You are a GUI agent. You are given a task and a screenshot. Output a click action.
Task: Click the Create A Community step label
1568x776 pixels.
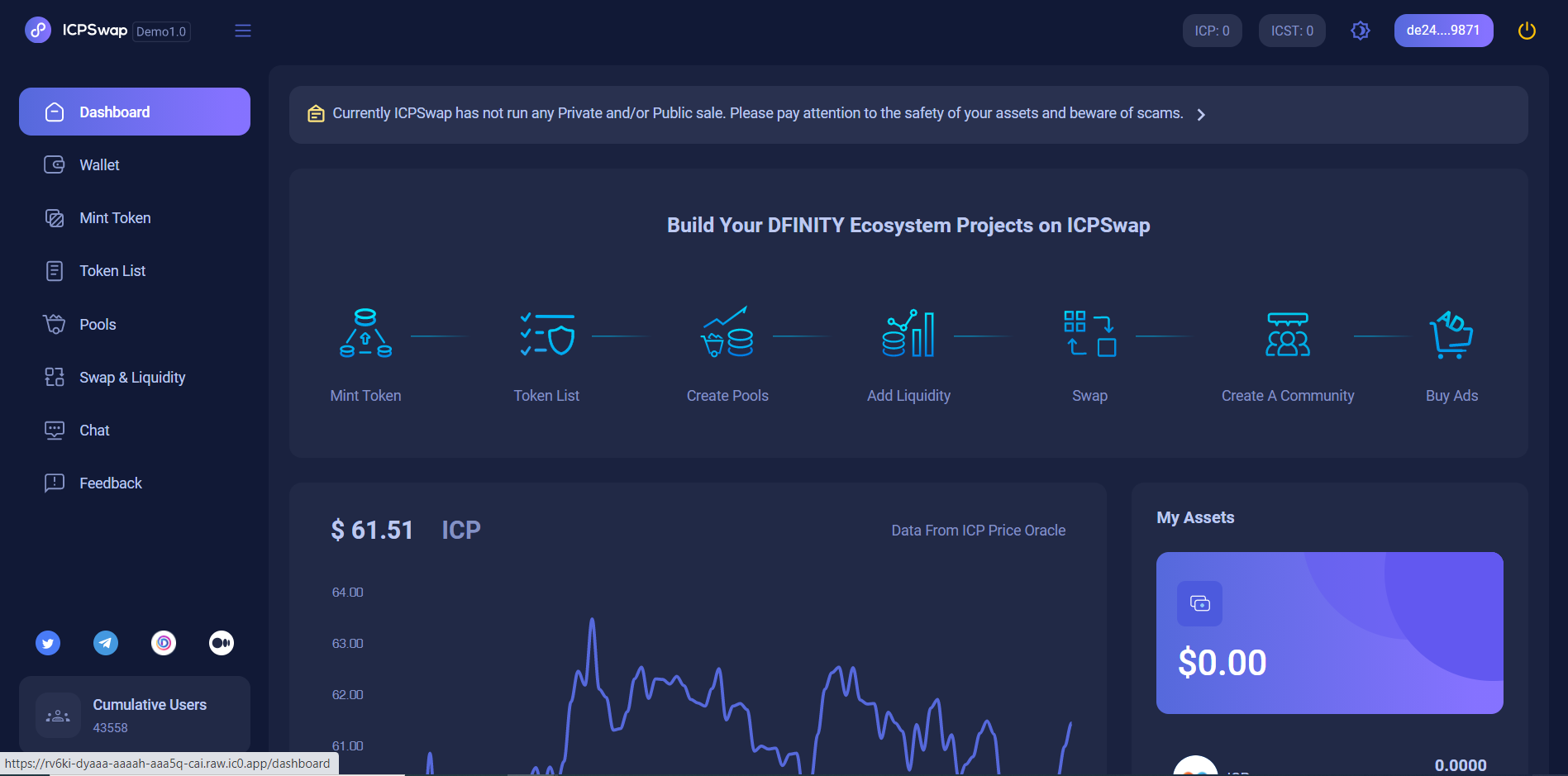(x=1288, y=396)
